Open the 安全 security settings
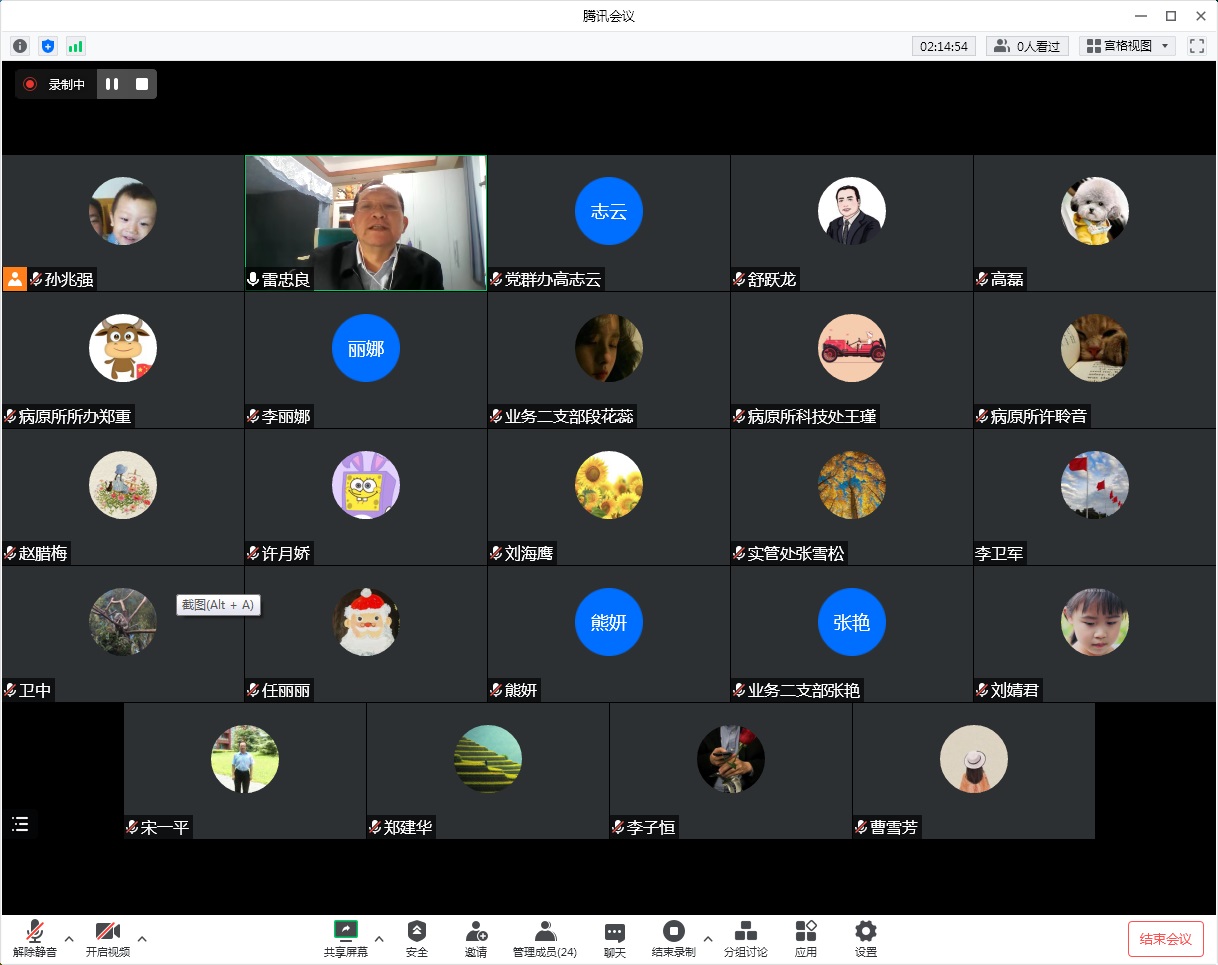 [x=417, y=938]
